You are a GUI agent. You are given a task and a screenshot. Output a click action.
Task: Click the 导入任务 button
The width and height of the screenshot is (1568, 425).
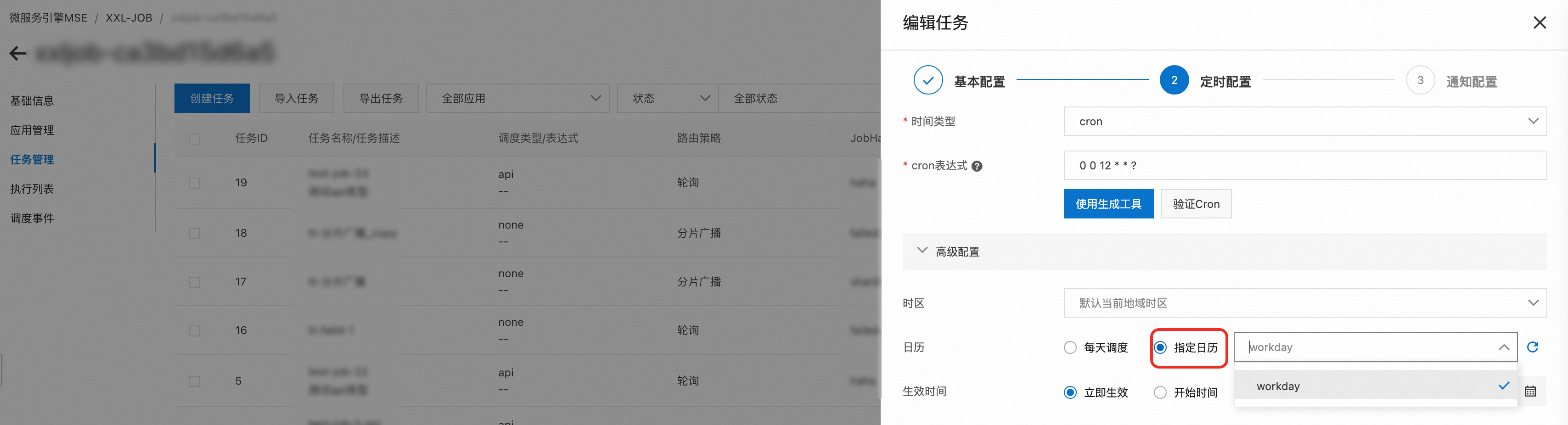(297, 99)
